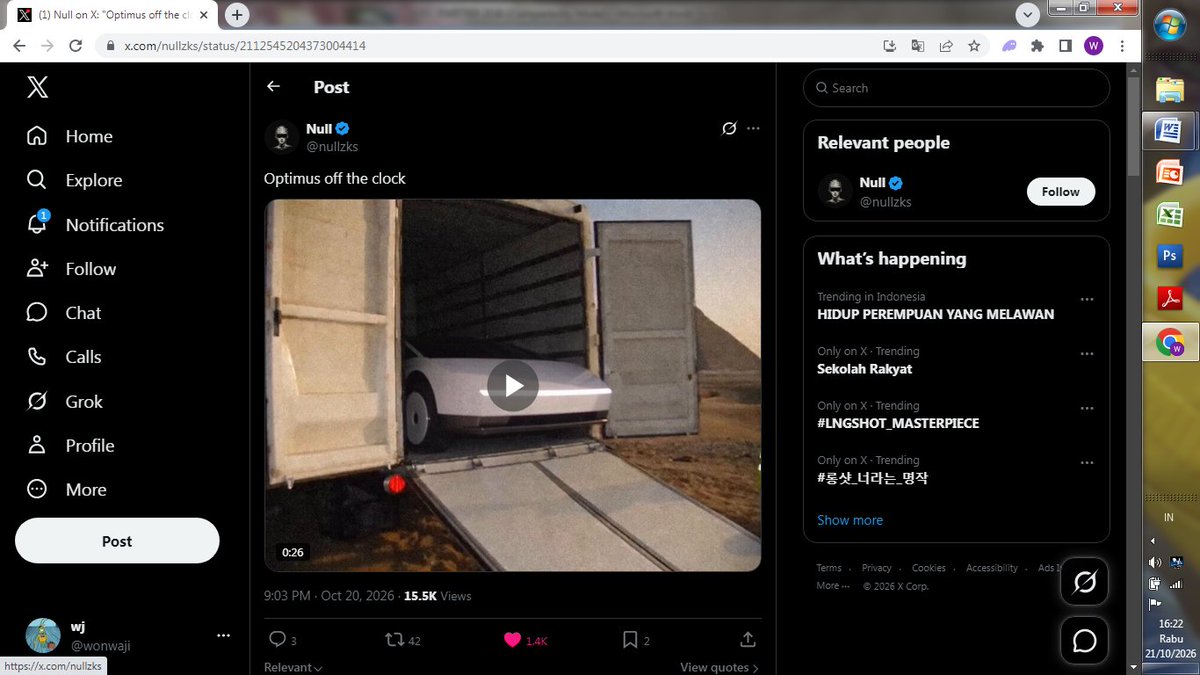Screen dimensions: 1200x675
Task: Click the Grok icon beside Null's post header
Action: (729, 128)
